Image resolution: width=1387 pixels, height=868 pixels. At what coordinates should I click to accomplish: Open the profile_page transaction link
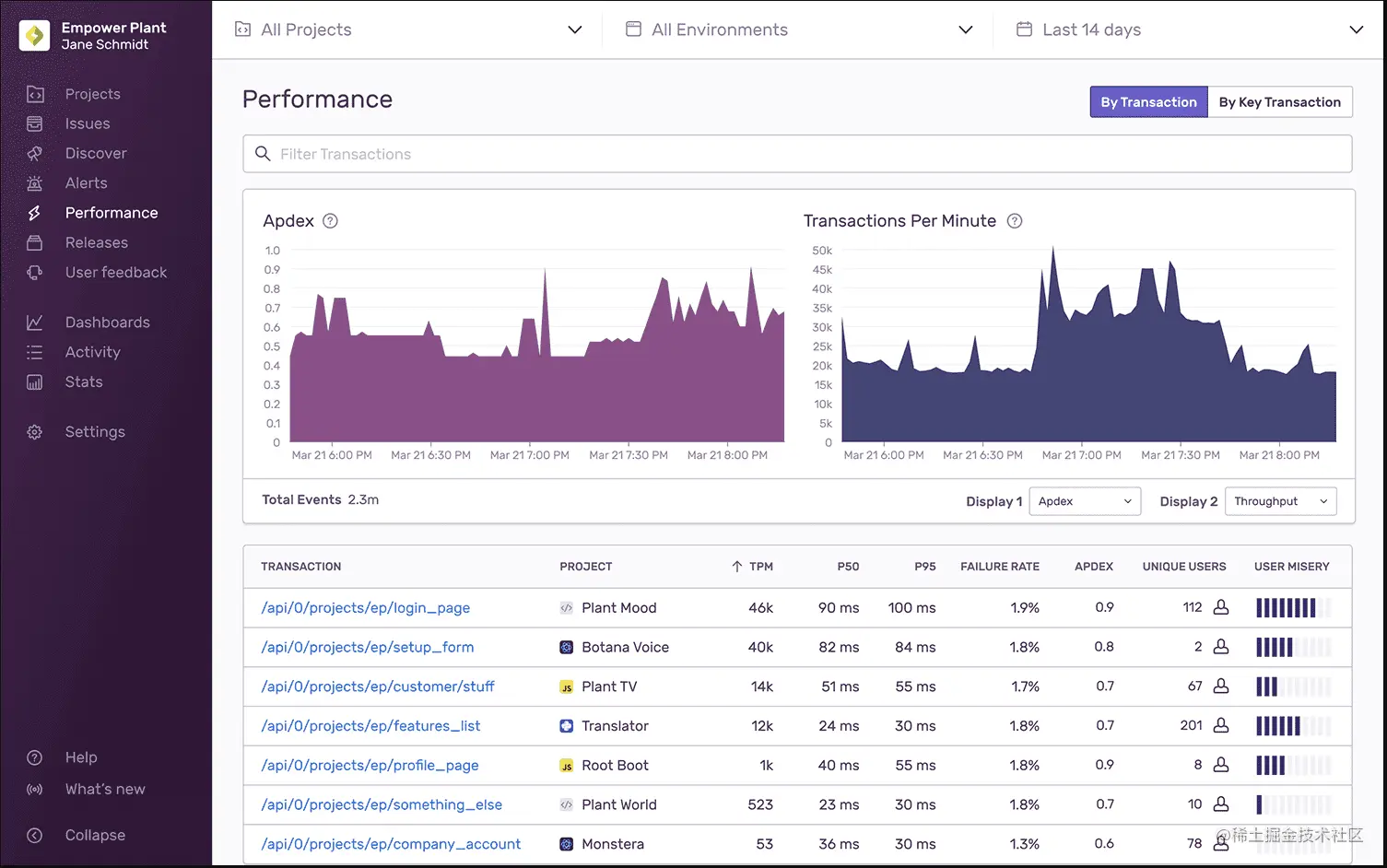point(370,766)
